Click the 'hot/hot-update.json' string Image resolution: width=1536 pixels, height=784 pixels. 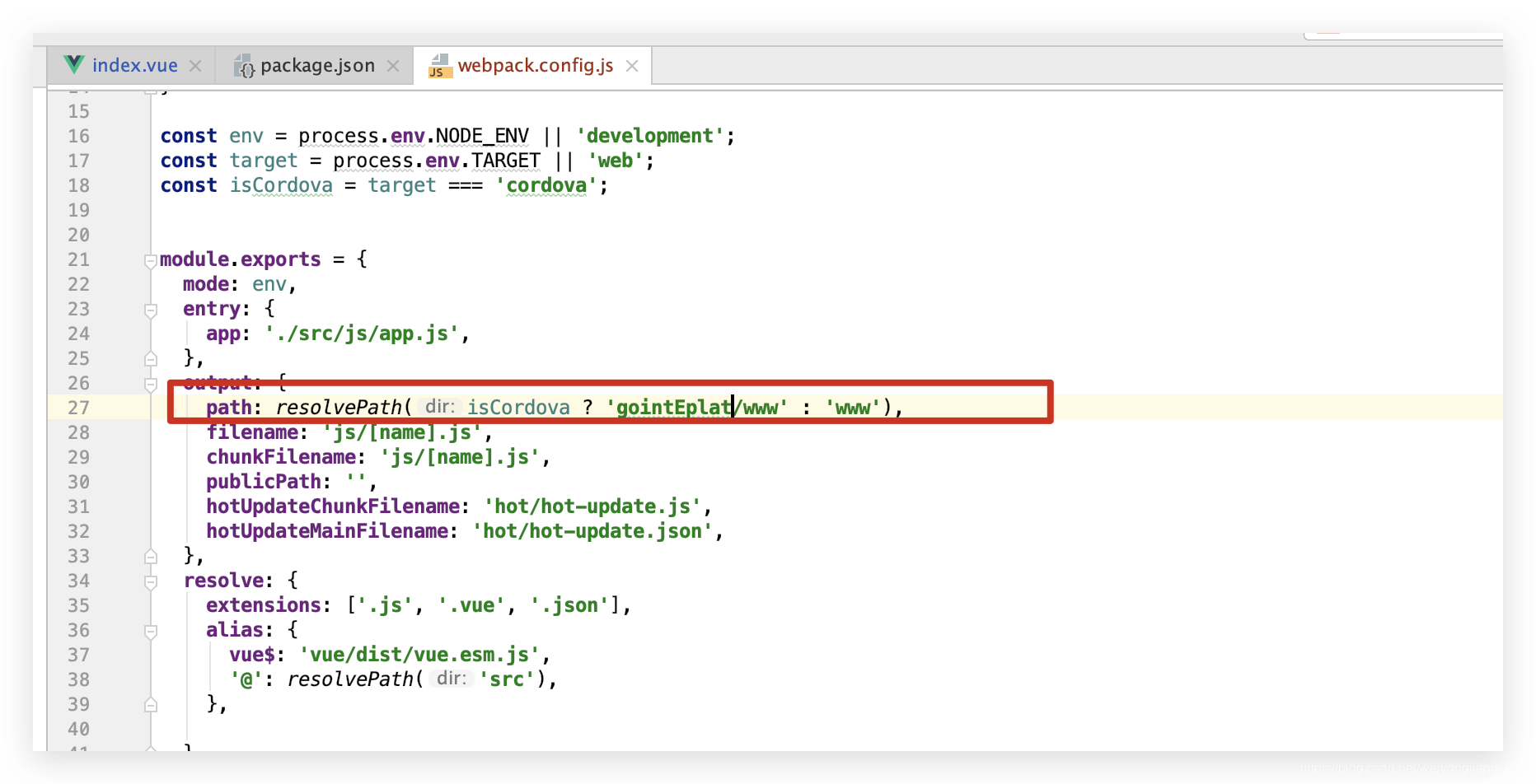[592, 531]
